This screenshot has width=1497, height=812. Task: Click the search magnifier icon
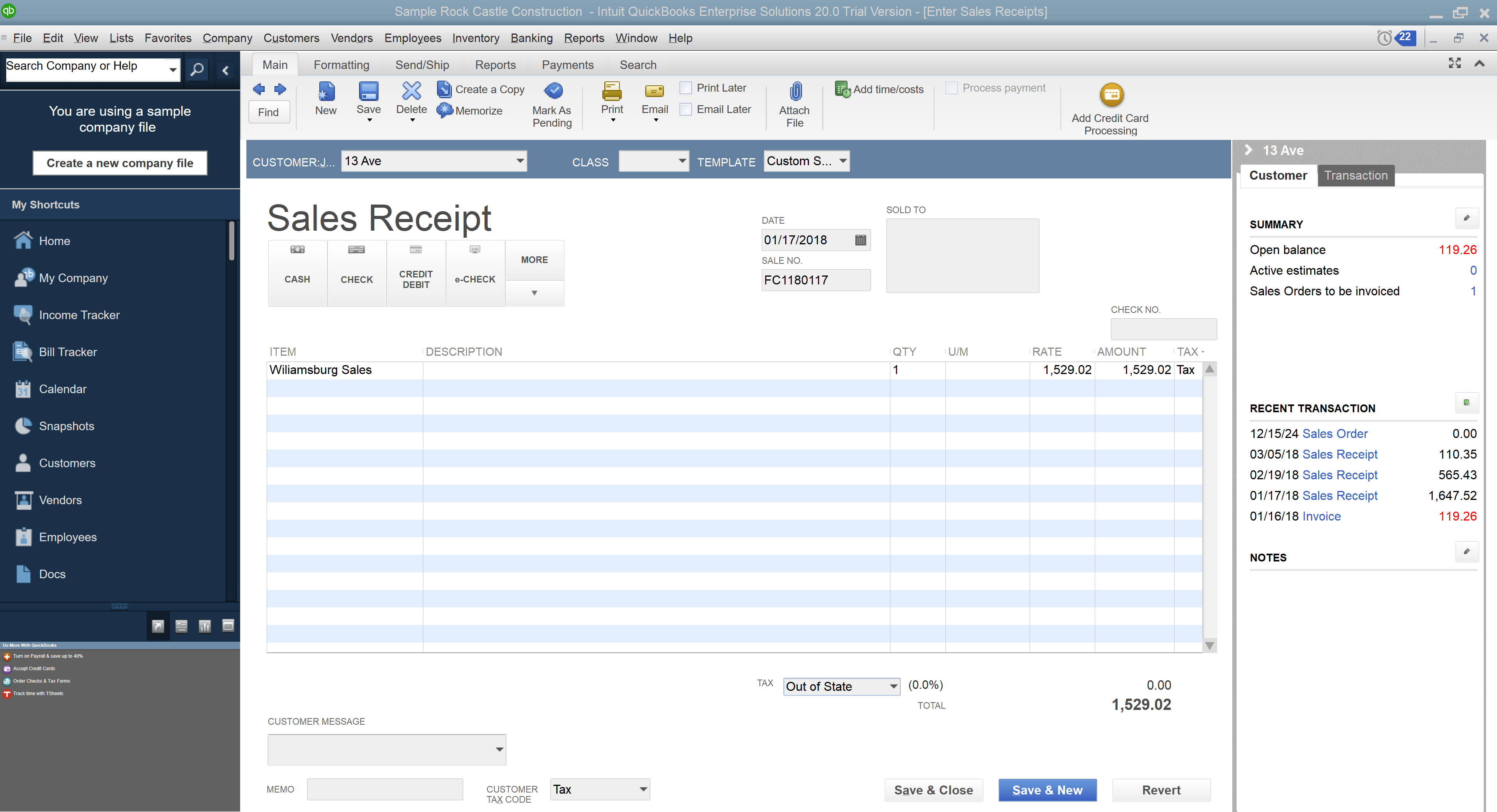[x=197, y=70]
